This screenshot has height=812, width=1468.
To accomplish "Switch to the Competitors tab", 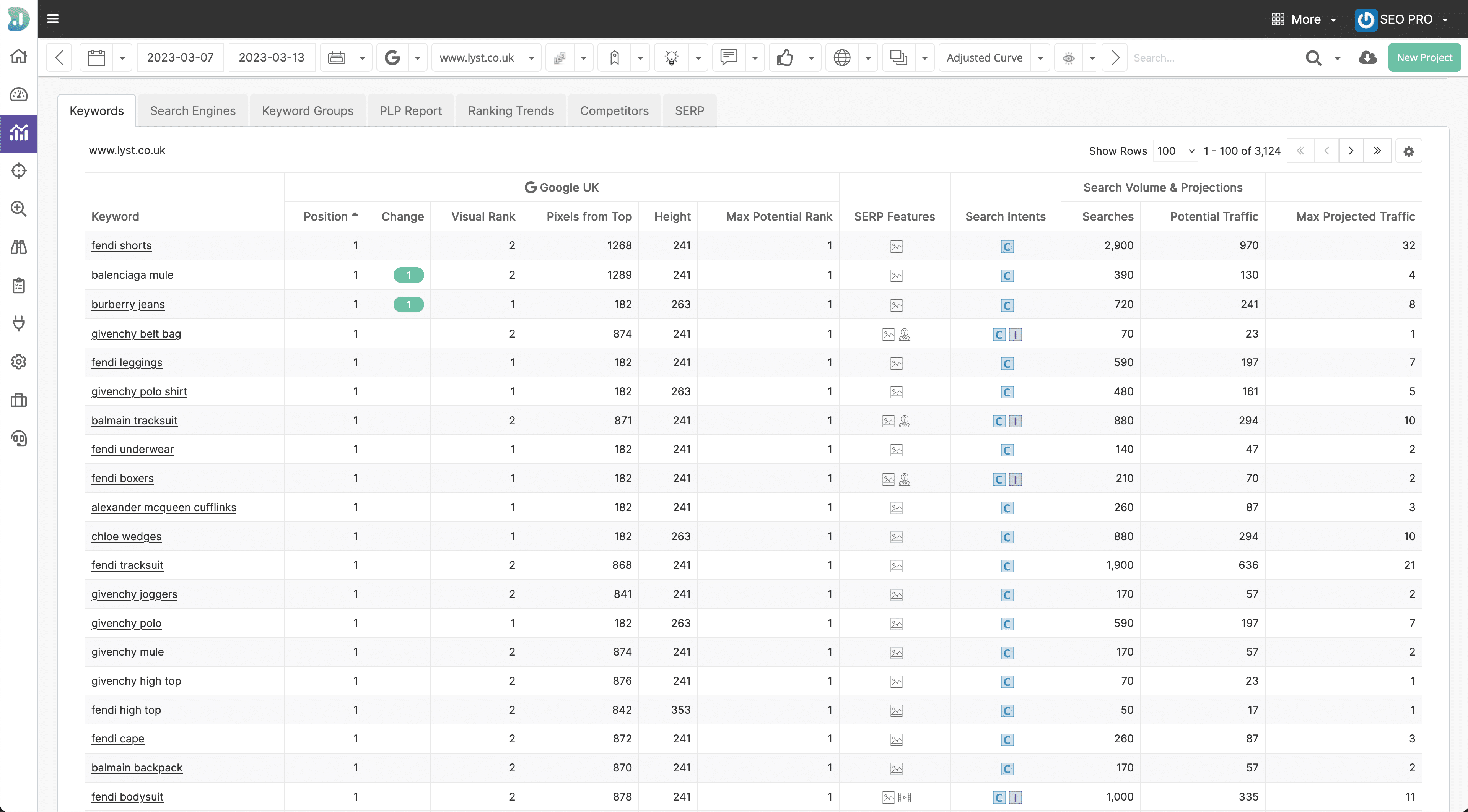I will click(x=614, y=110).
